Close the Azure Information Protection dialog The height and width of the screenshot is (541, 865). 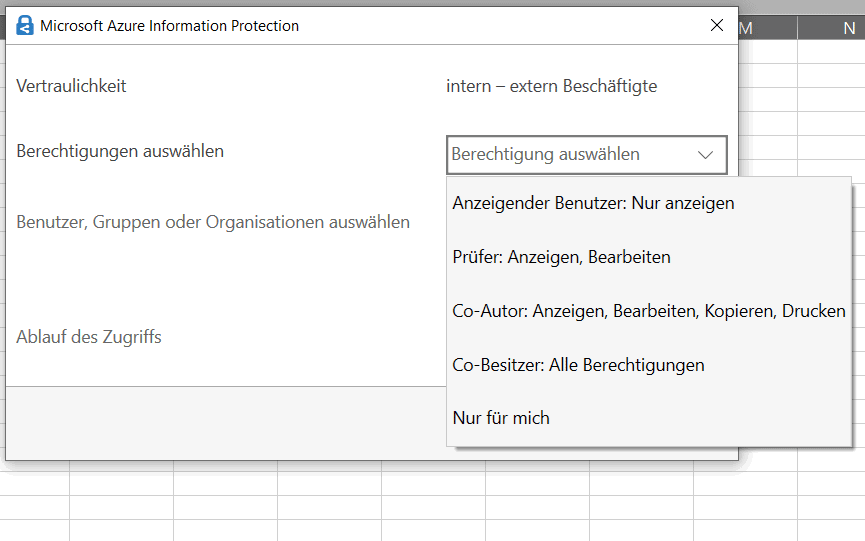(717, 25)
